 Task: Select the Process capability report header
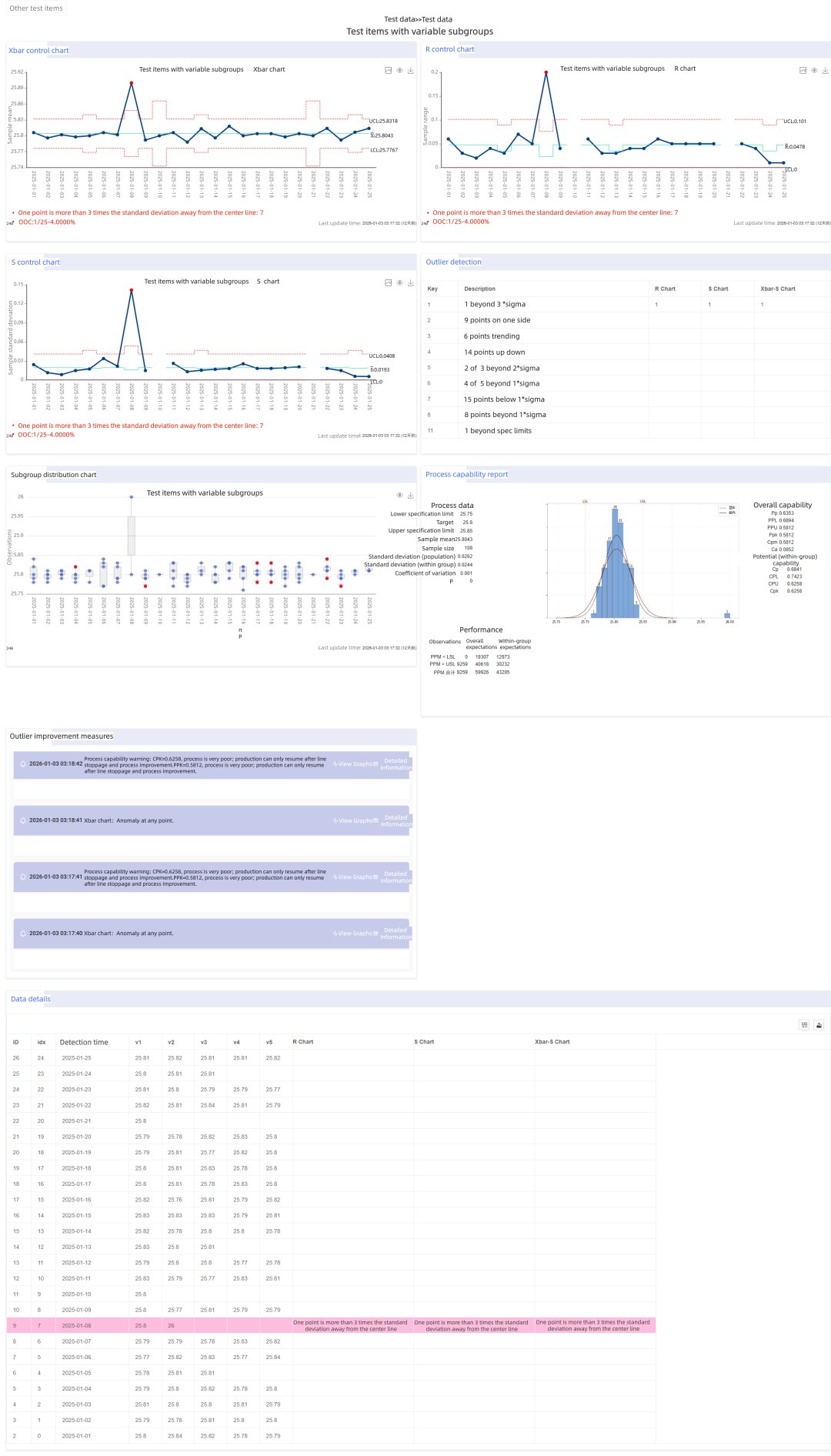coord(466,475)
